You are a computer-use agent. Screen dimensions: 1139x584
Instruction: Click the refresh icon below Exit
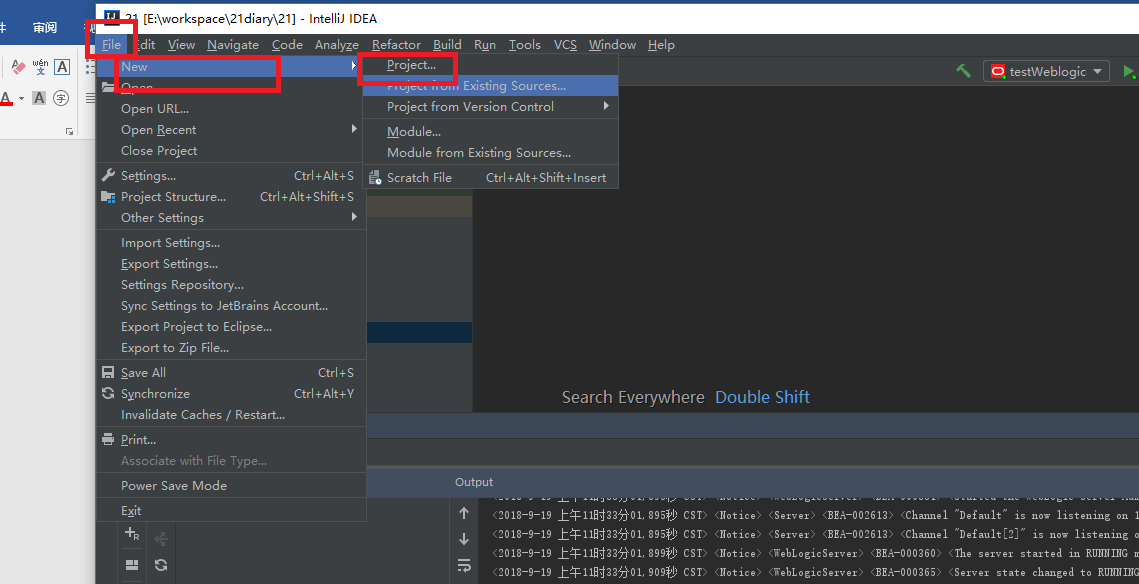coord(161,564)
